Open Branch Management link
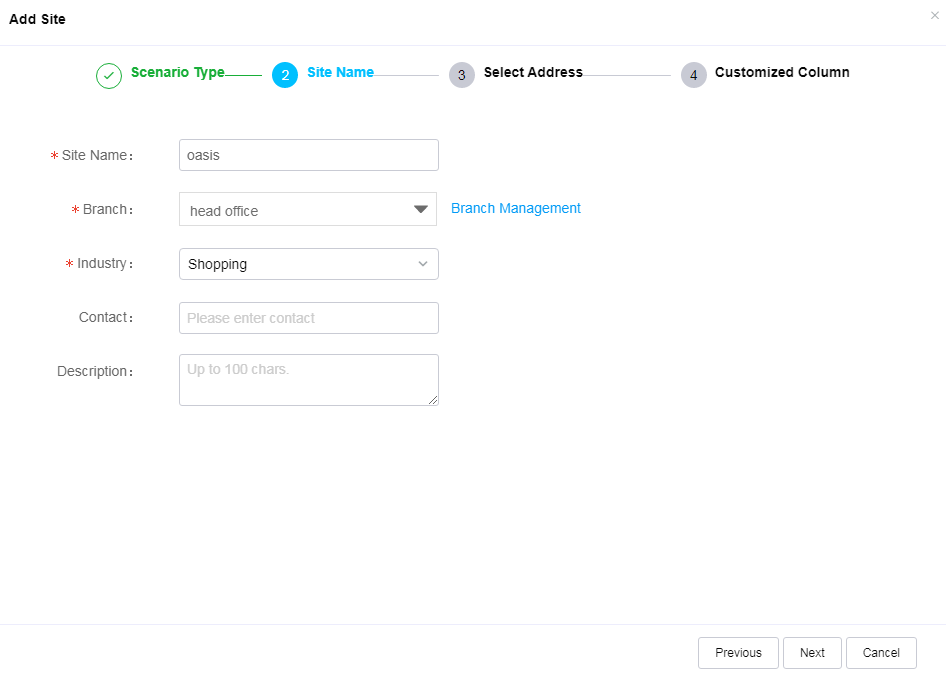The height and width of the screenshot is (676, 946). pyautogui.click(x=516, y=208)
